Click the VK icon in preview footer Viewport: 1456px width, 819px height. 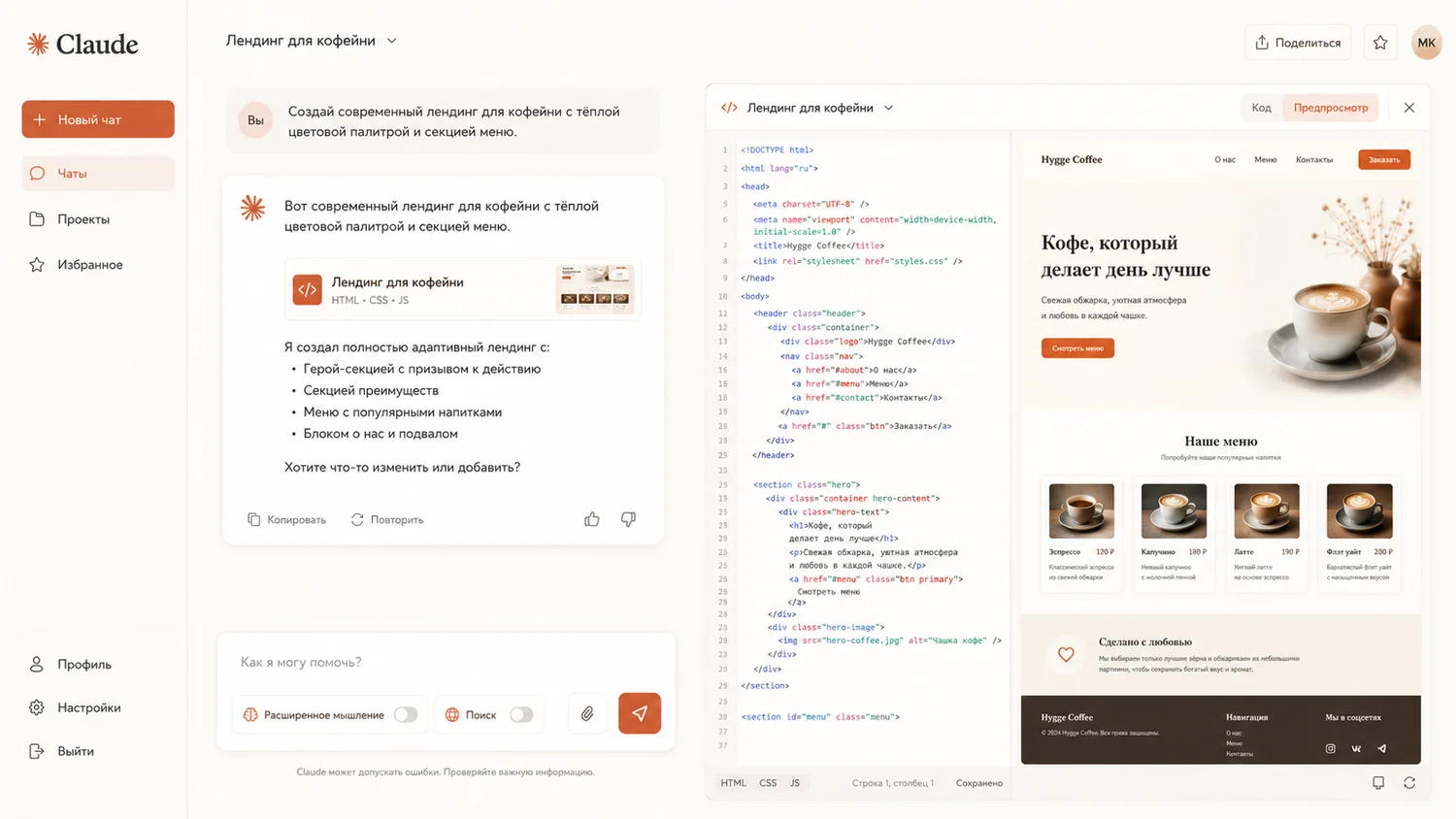pos(1356,748)
